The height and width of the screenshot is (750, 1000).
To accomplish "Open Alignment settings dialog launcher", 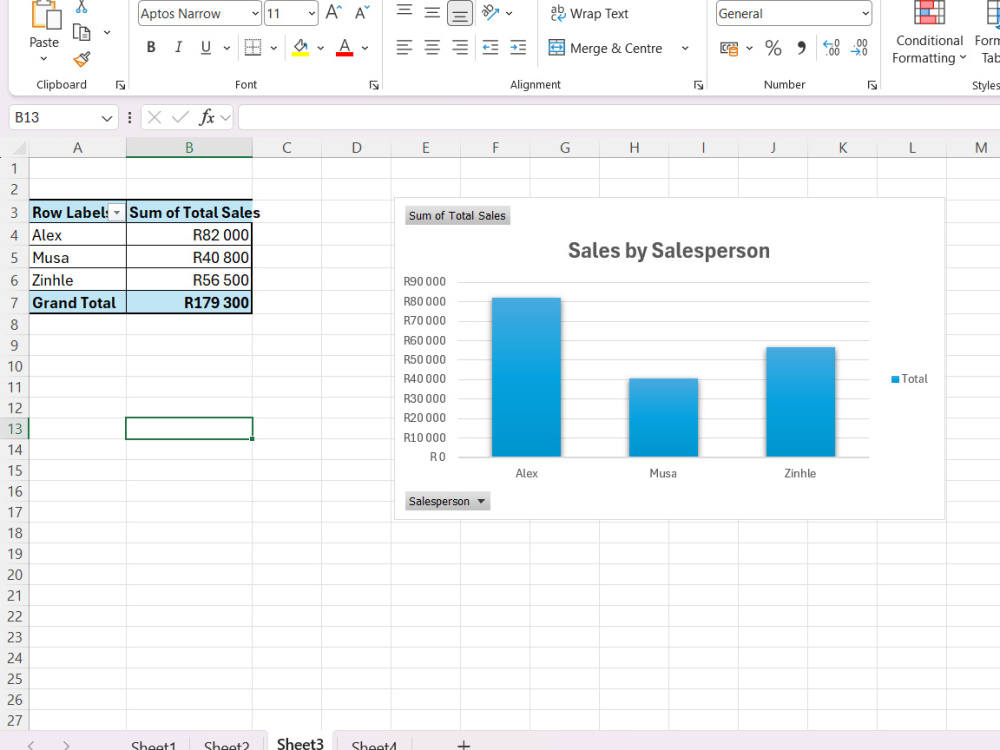I will point(698,85).
